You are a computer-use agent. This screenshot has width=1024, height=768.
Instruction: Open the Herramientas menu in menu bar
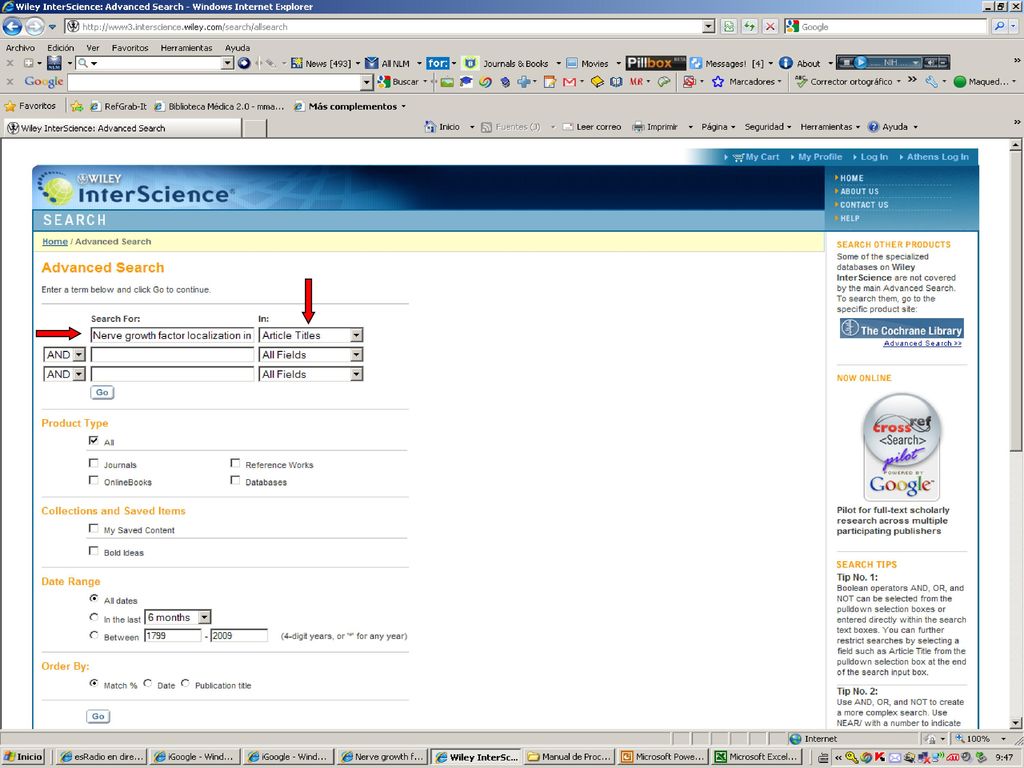187,48
